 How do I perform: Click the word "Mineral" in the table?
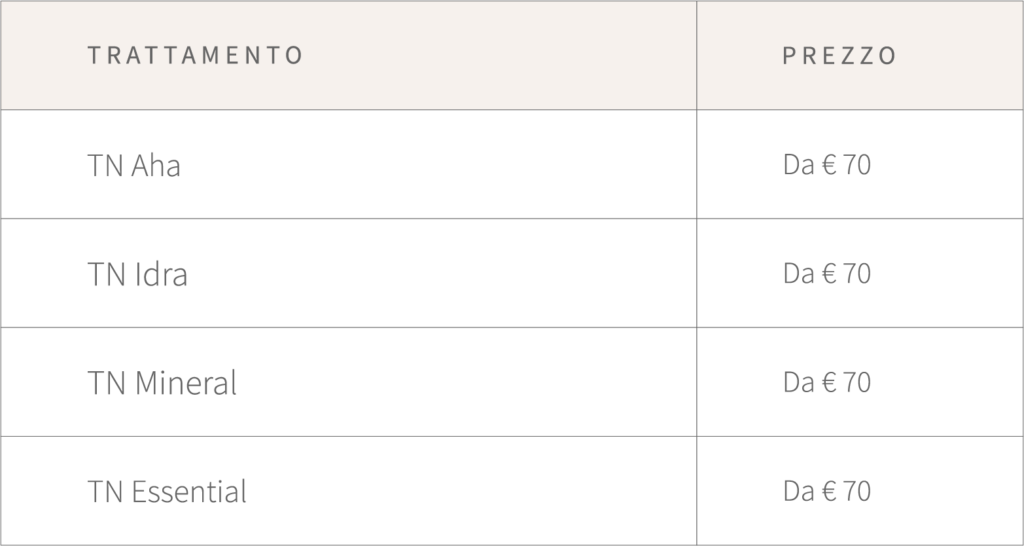pos(185,383)
